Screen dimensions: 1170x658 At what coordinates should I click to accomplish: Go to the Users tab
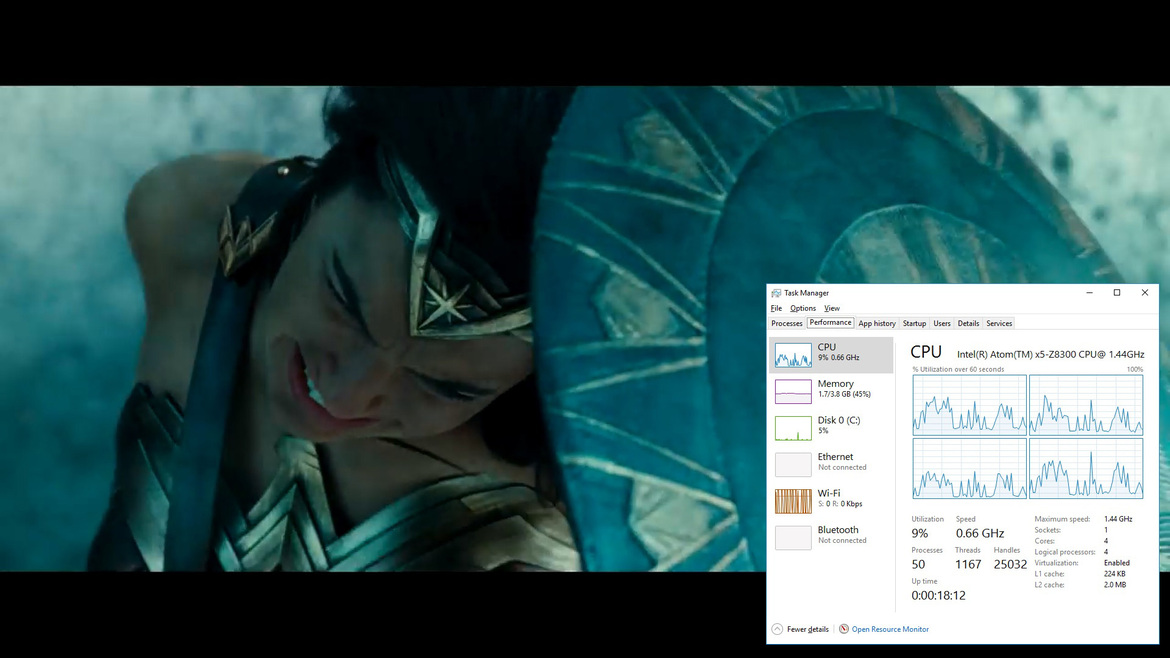942,324
